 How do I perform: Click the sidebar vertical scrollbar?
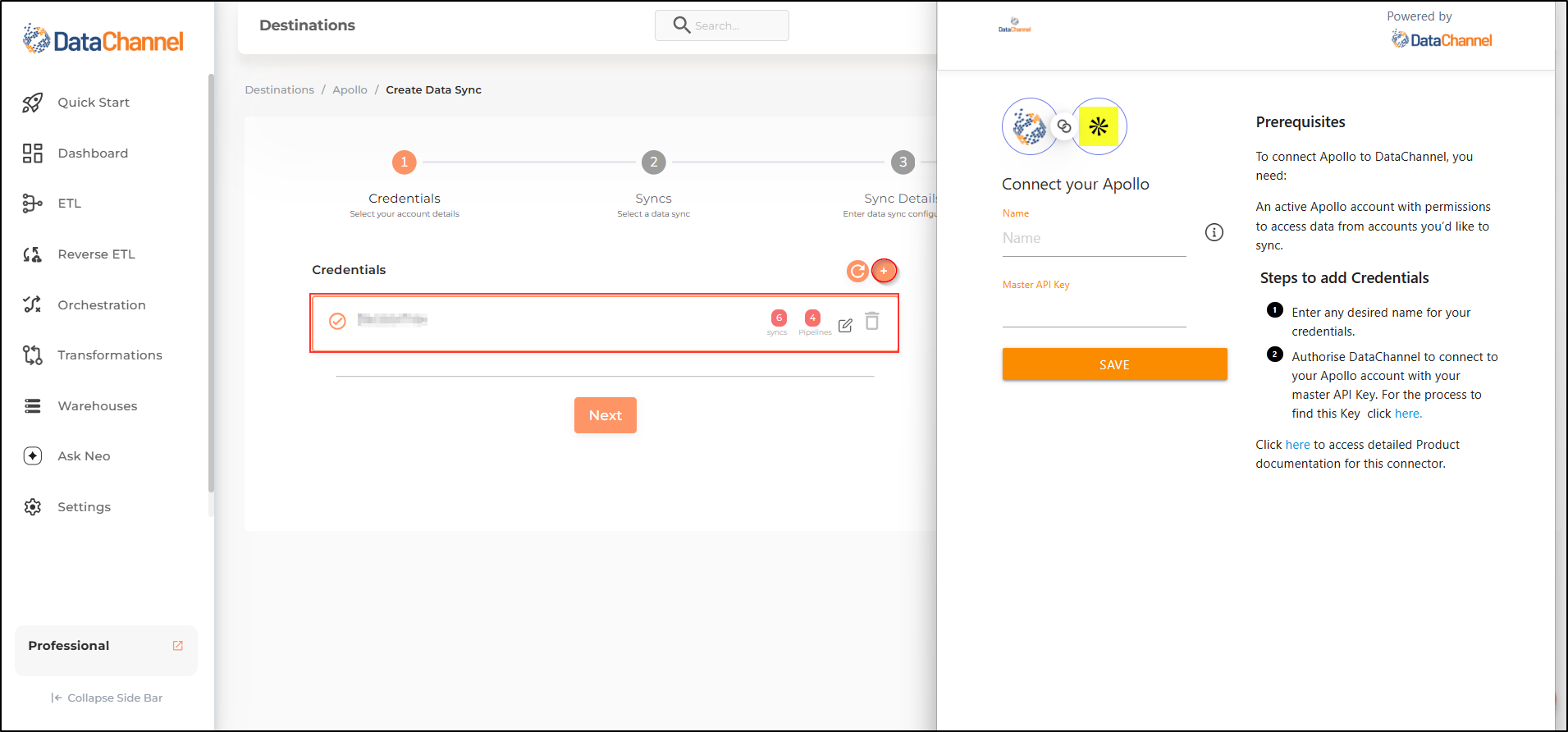211,283
